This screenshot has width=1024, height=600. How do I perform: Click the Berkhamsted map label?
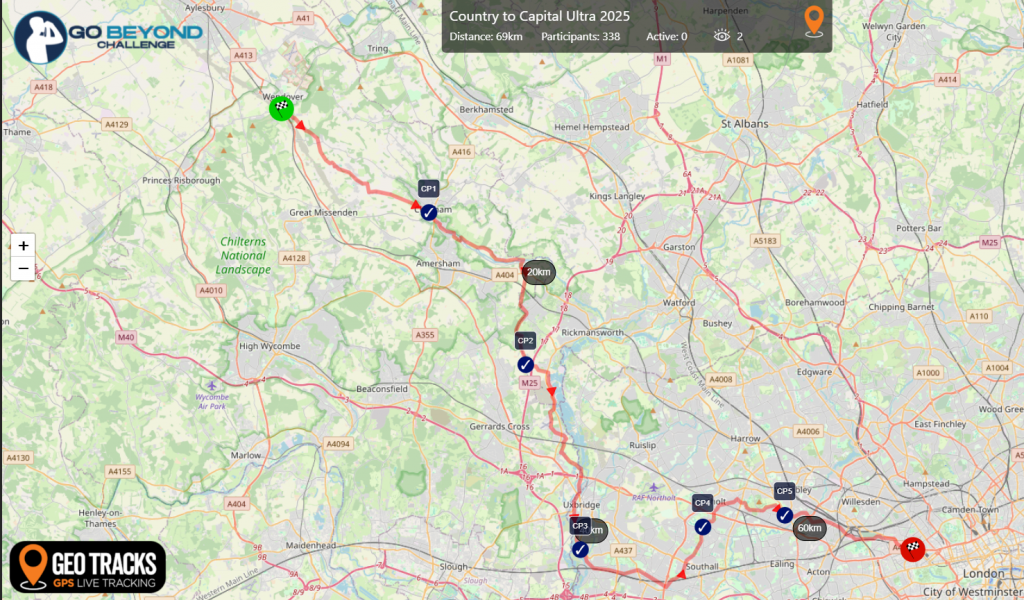pos(487,110)
